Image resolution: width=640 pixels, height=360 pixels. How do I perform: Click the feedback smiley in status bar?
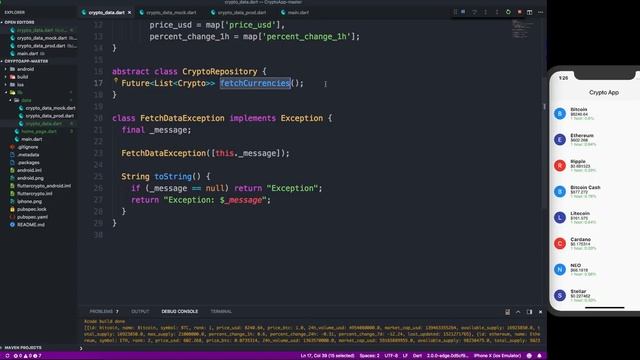click(529, 356)
